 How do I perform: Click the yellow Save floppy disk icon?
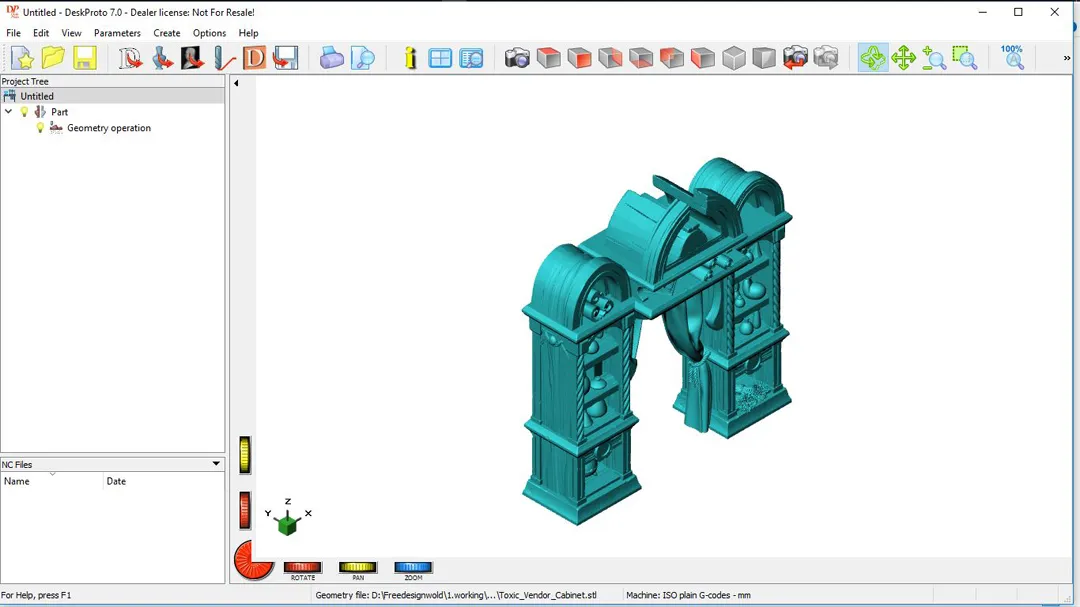(85, 58)
